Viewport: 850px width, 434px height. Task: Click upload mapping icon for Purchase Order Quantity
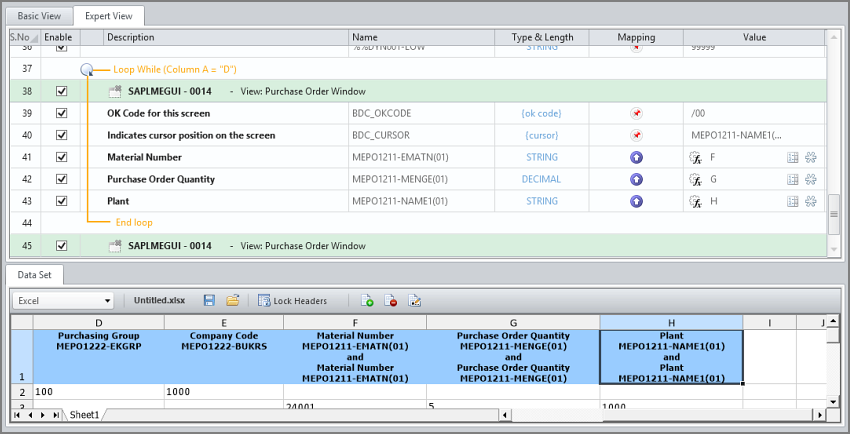tap(636, 179)
